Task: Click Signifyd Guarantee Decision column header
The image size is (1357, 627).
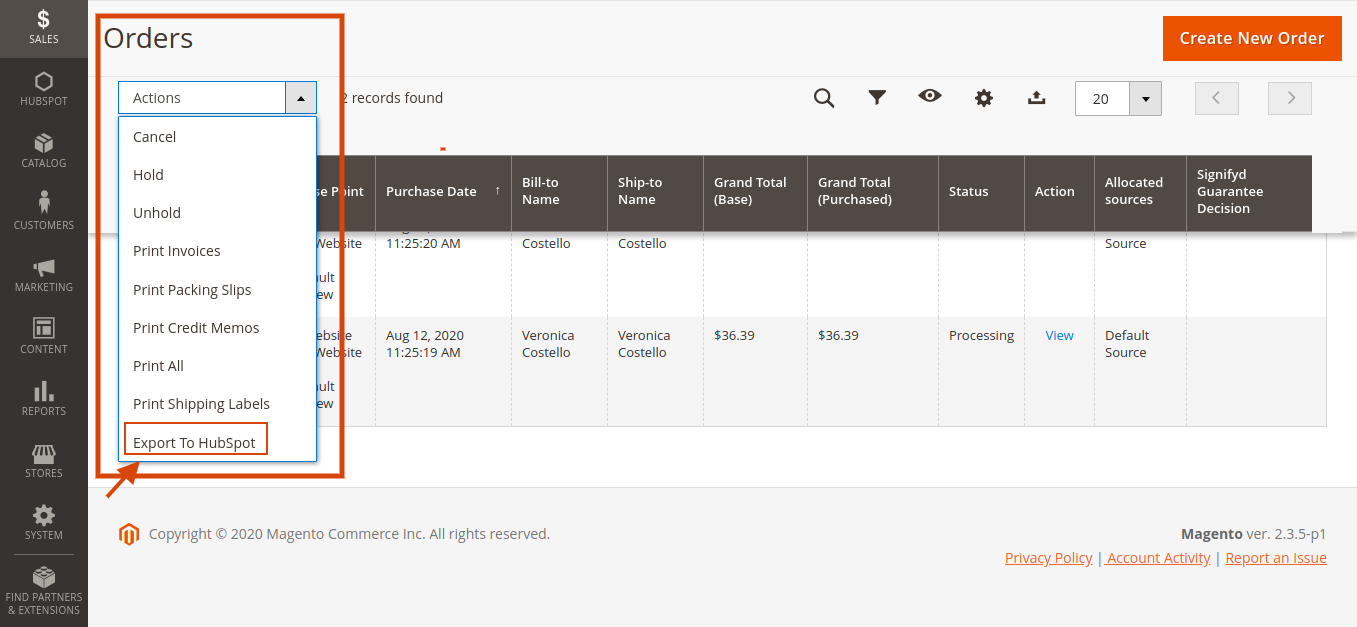Action: pos(1249,192)
